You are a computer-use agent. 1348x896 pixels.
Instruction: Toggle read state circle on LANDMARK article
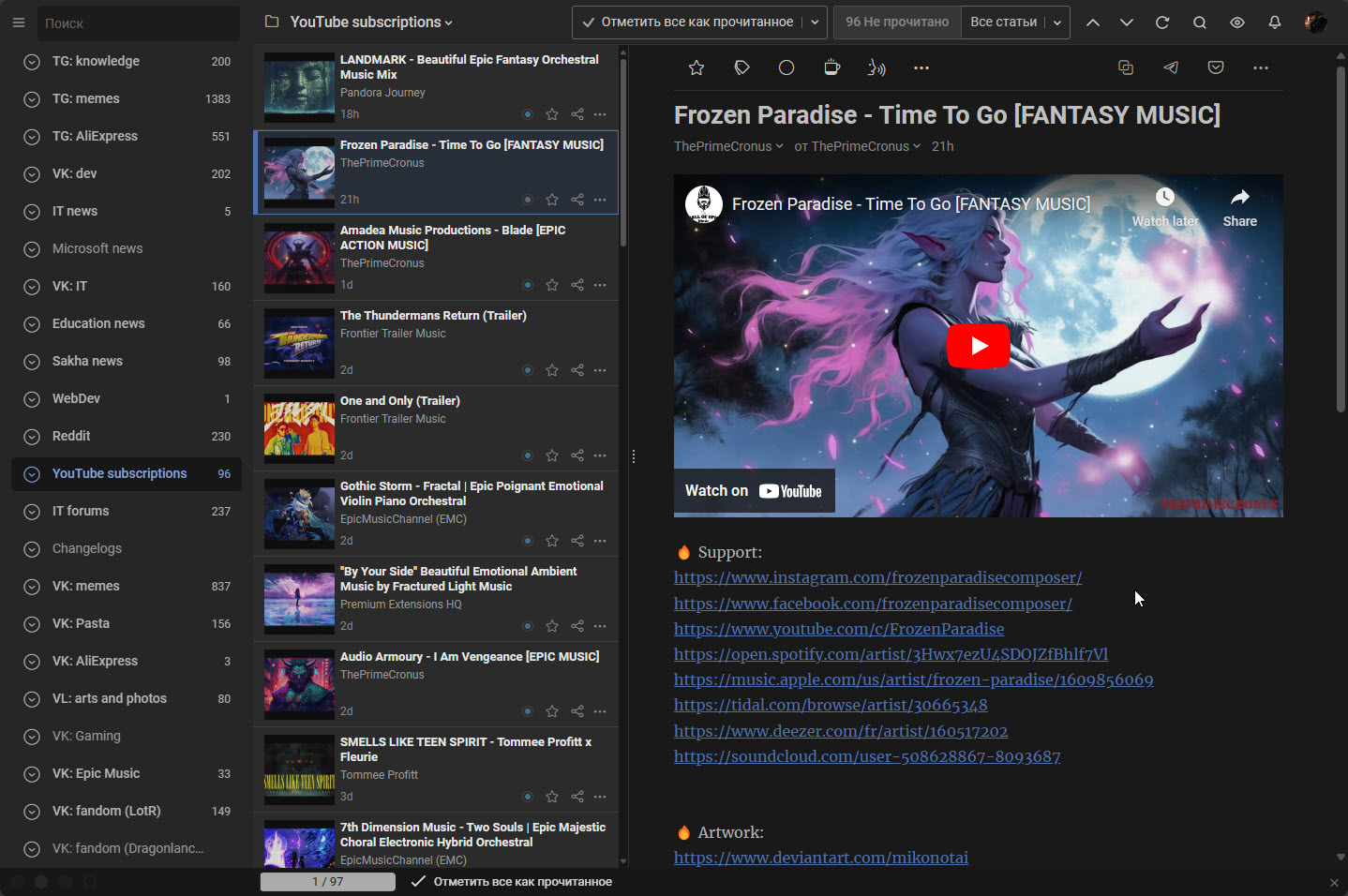coord(527,113)
